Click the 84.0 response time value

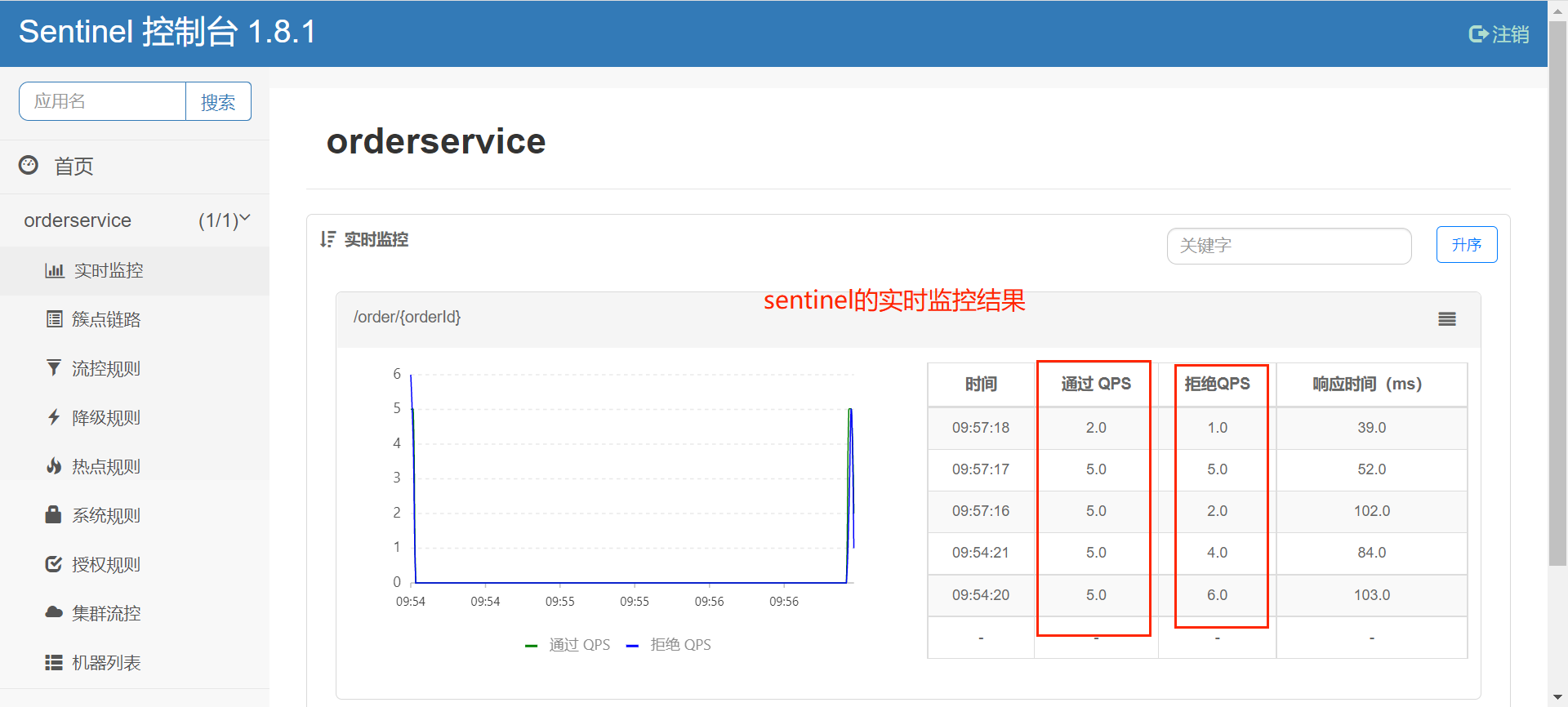click(1372, 553)
